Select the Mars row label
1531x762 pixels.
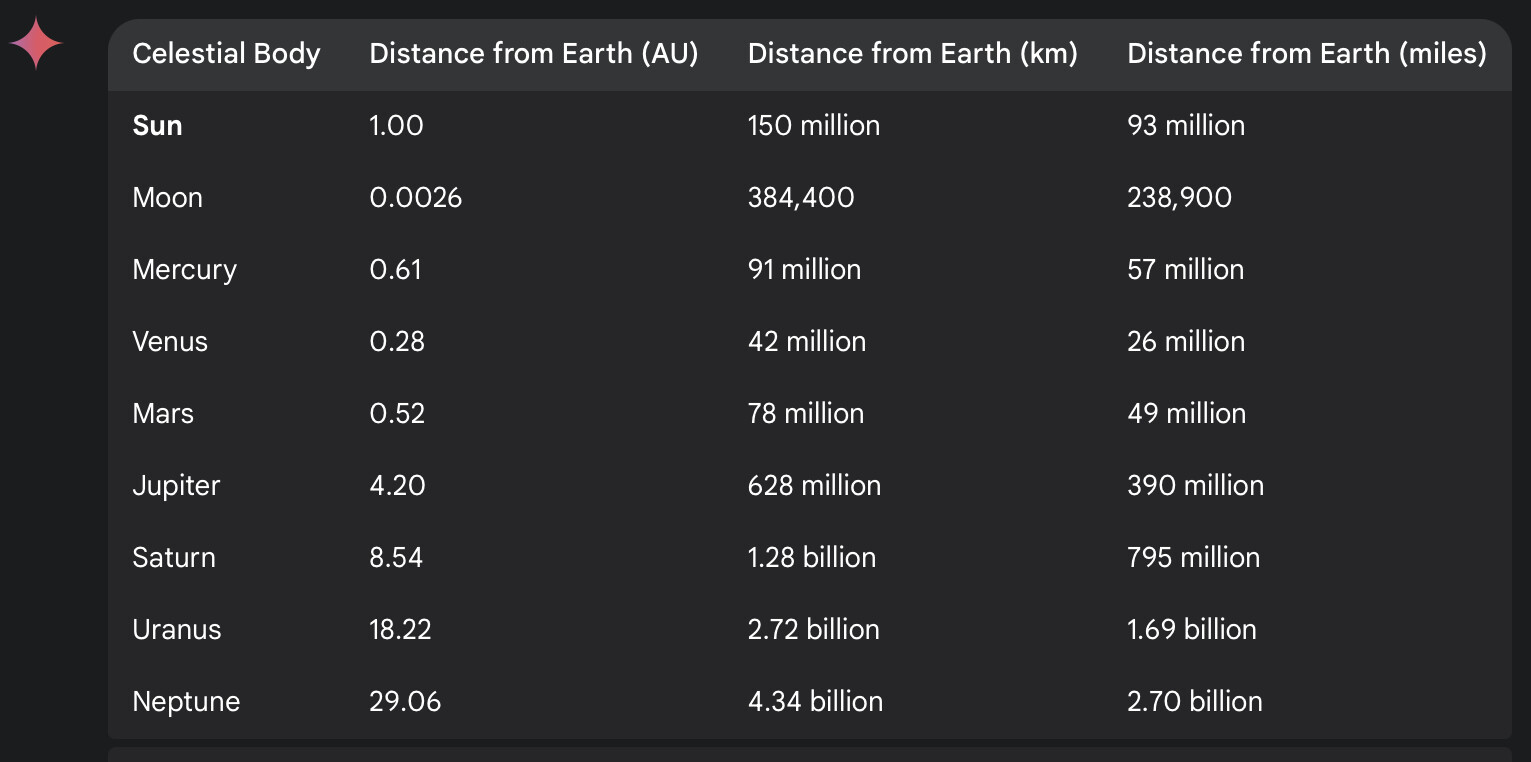pos(162,413)
